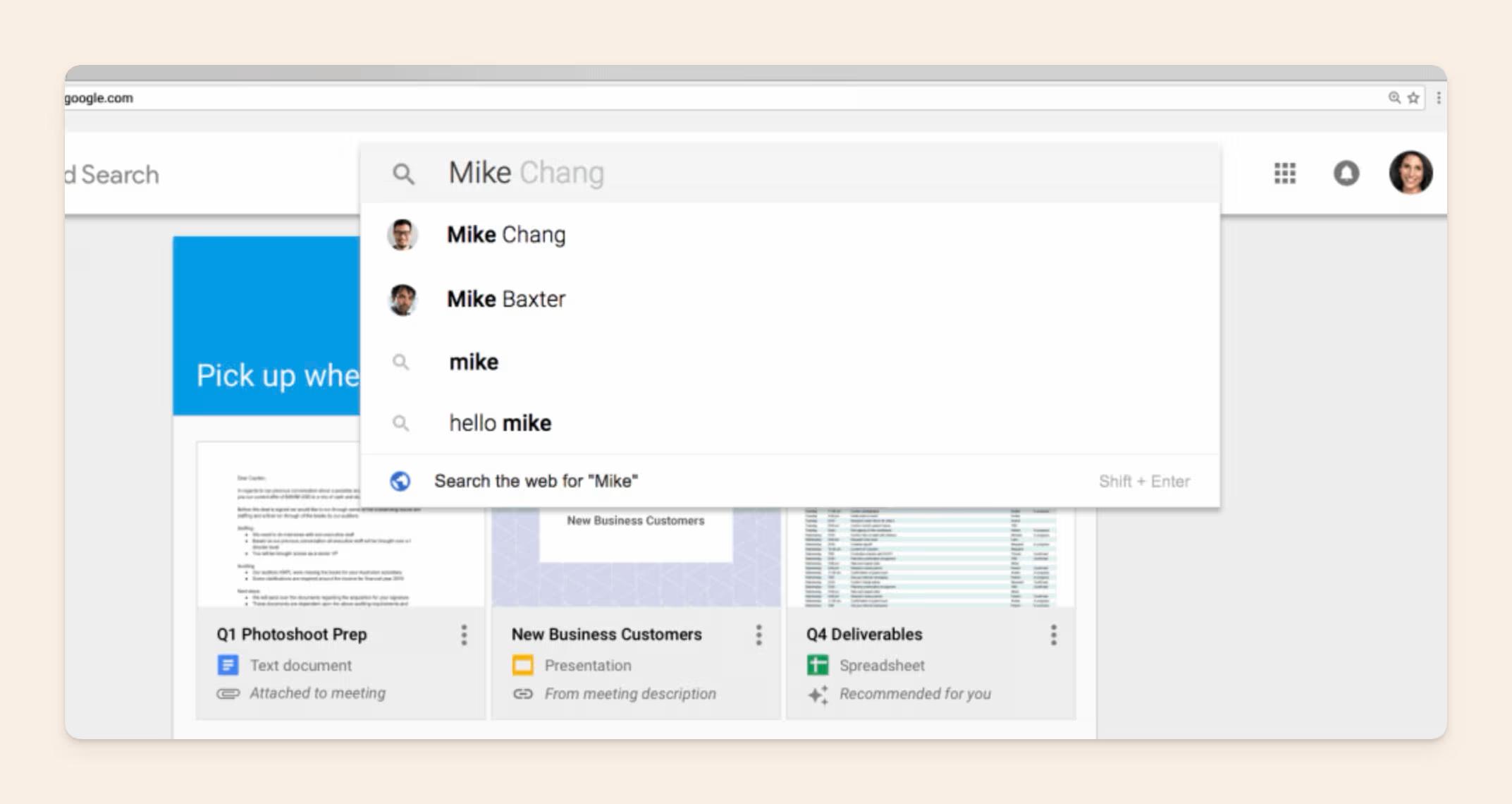Open the notifications bell
This screenshot has width=1512, height=804.
pyautogui.click(x=1346, y=173)
